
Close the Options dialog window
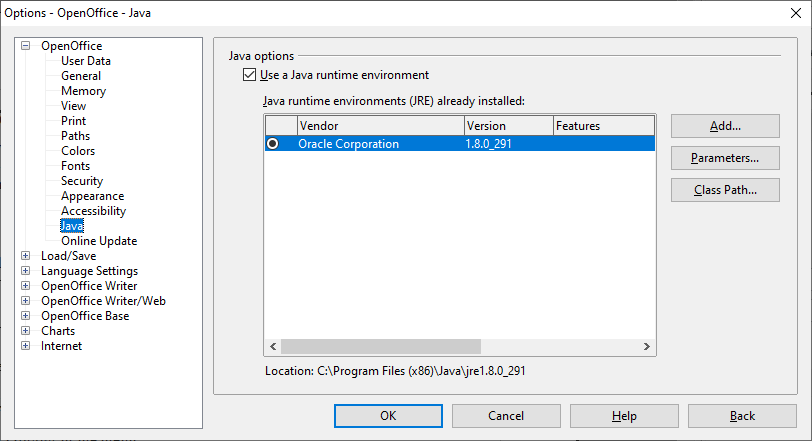pos(796,13)
